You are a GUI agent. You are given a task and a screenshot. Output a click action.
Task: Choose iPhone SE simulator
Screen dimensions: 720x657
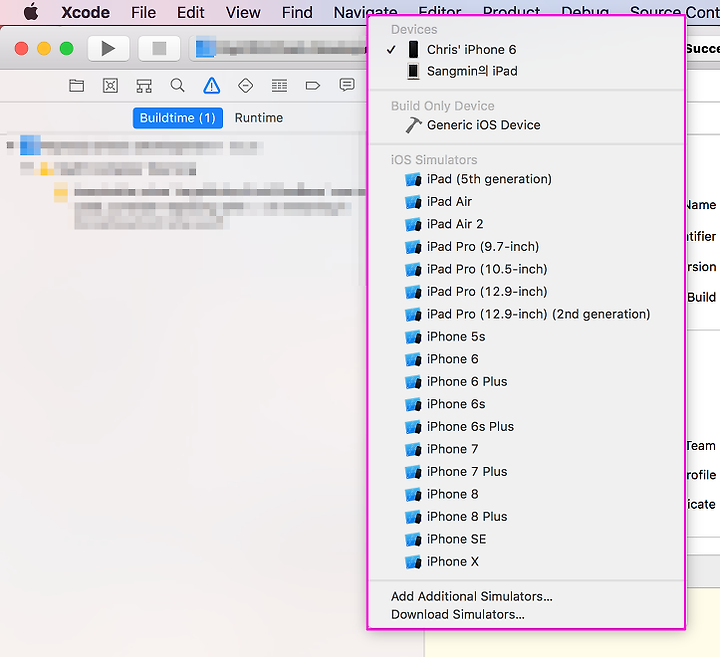click(526, 539)
